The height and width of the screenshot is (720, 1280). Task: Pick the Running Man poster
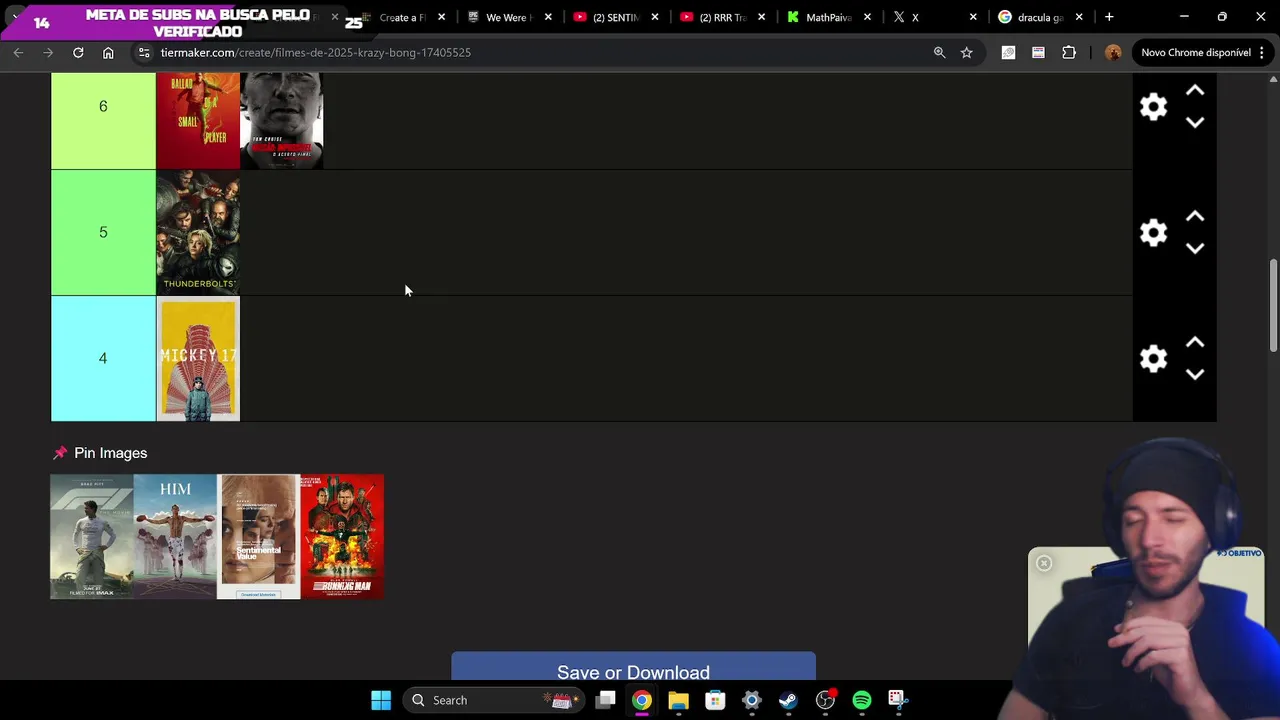click(x=342, y=537)
